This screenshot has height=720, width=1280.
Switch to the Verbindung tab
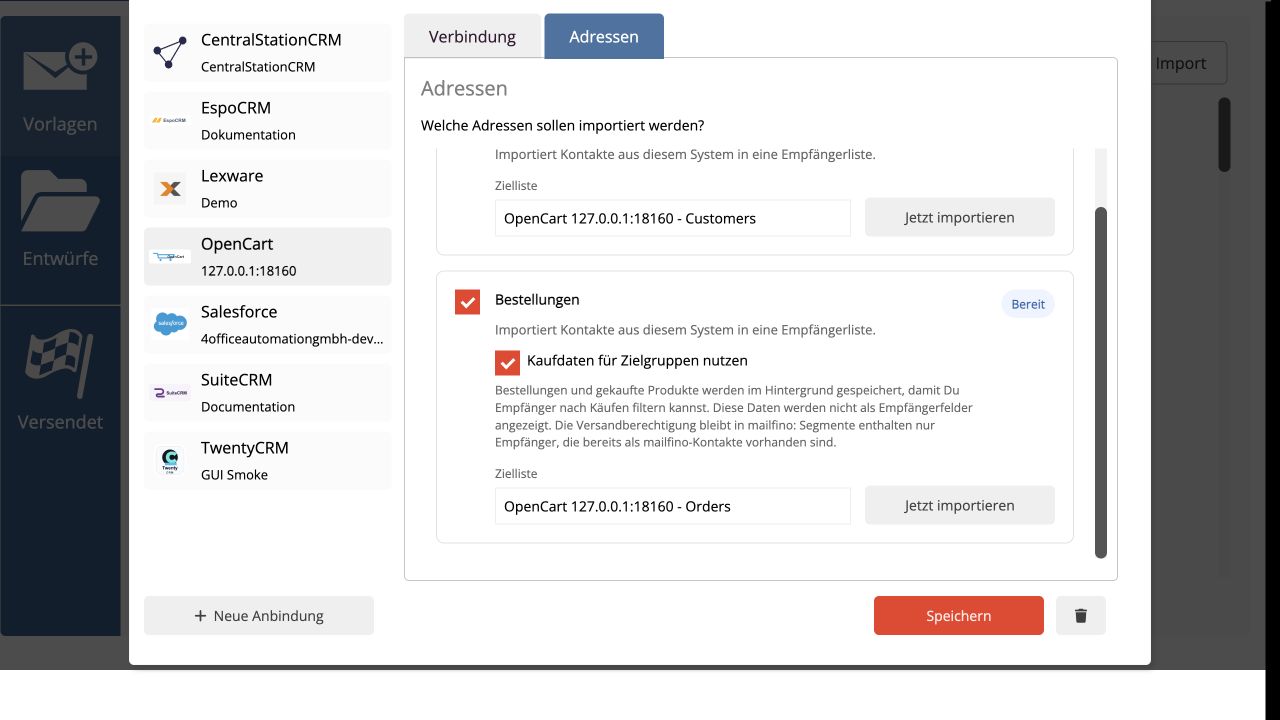click(472, 37)
